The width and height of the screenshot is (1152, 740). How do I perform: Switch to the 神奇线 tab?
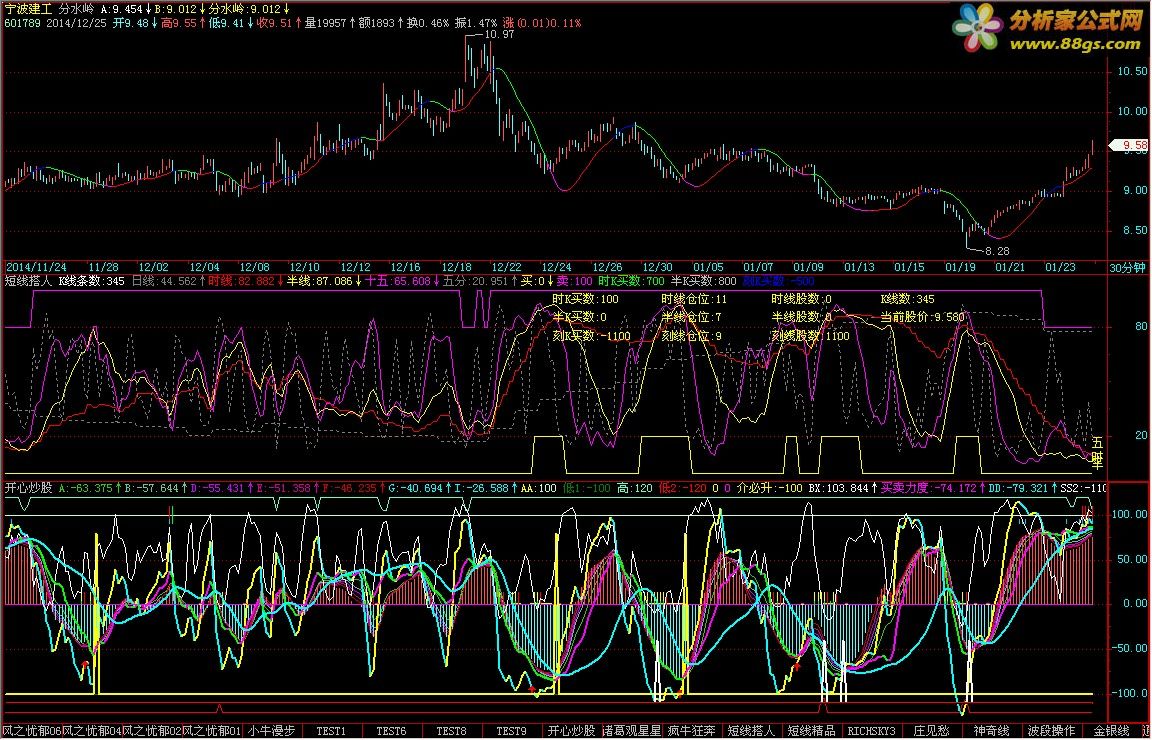(x=992, y=731)
